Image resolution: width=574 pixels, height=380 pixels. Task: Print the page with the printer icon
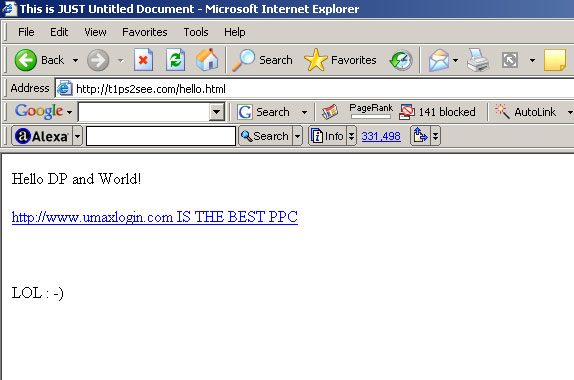click(x=478, y=60)
